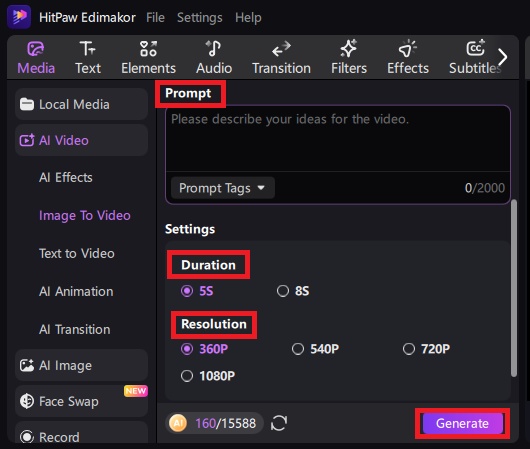Collapse the AI Video sidebar section

(81, 140)
